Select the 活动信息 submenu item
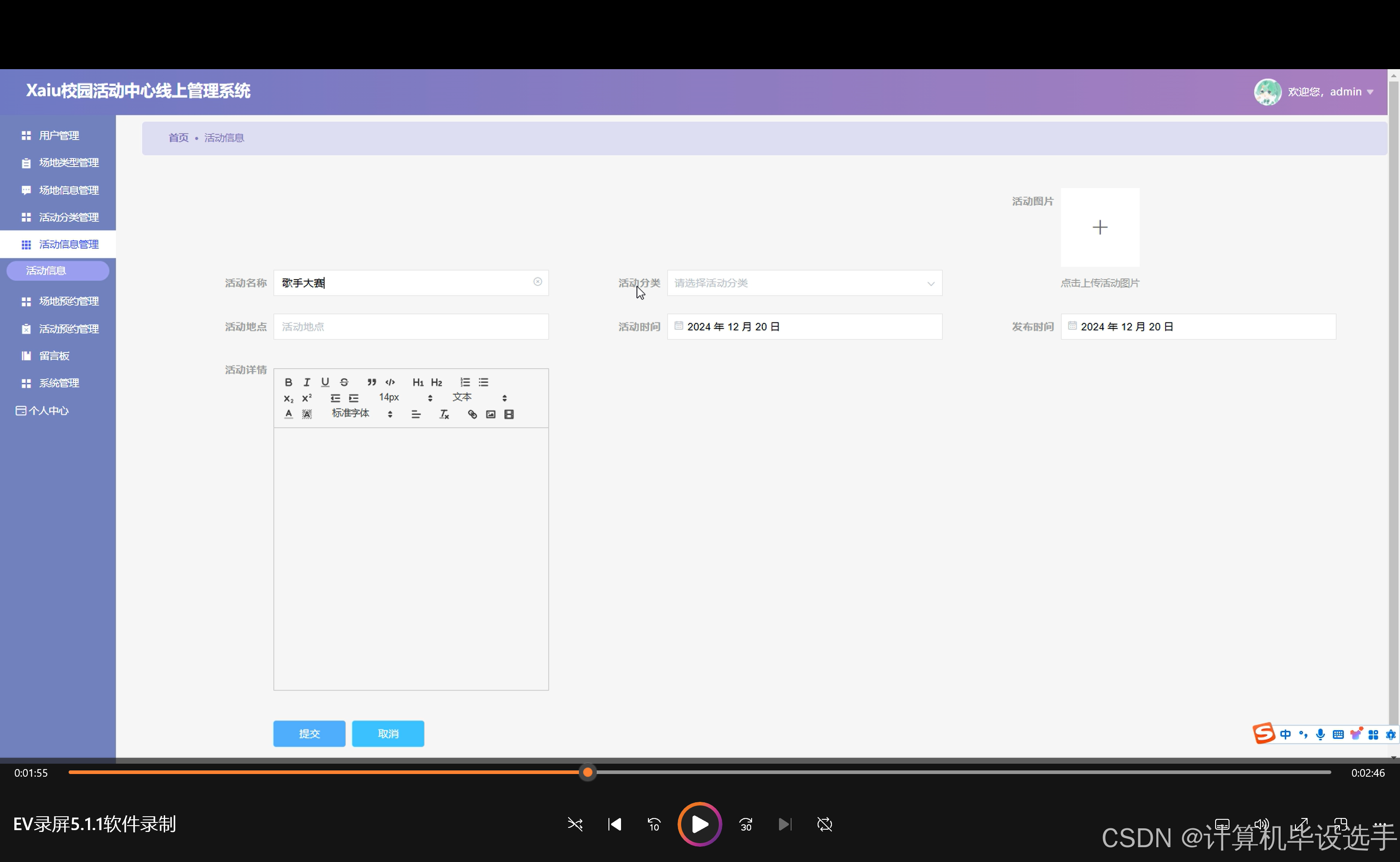Viewport: 1400px width, 862px height. pos(57,270)
